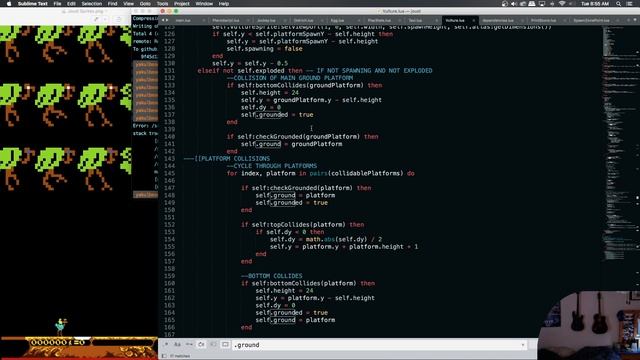Switch to the Taxi.lua tab
Image resolution: width=640 pixels, height=360 pixels.
(415, 20)
